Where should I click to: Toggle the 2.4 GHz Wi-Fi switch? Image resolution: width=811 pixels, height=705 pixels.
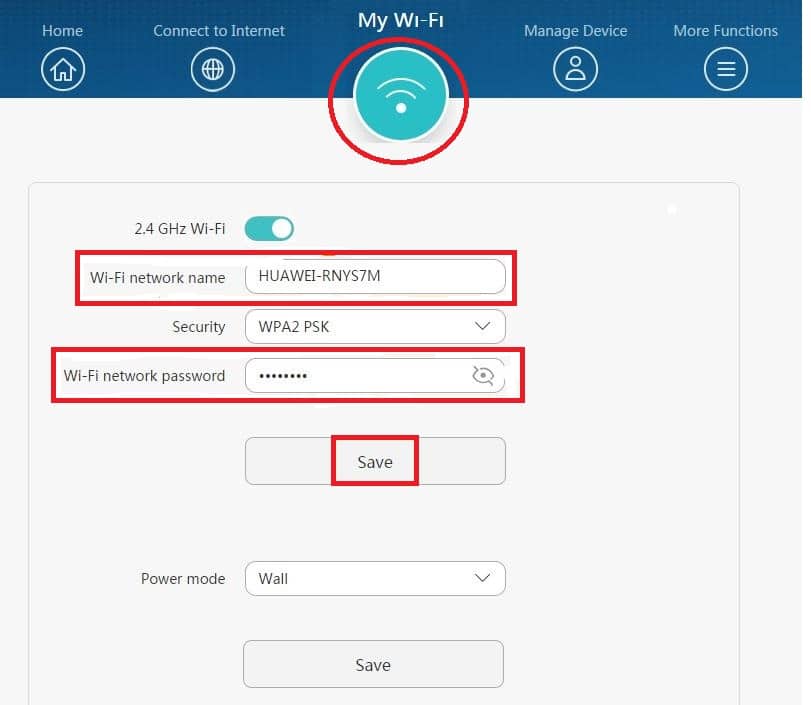(269, 229)
